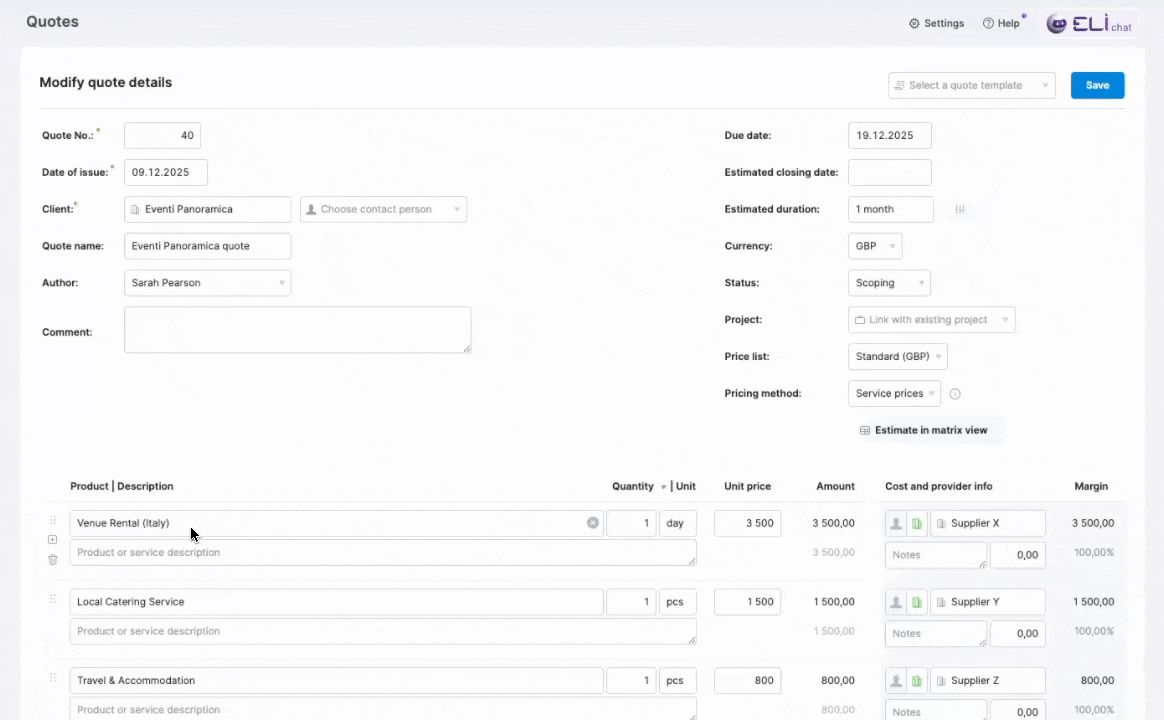1164x720 pixels.
Task: Open the Select a quote template dropdown
Action: 971,86
